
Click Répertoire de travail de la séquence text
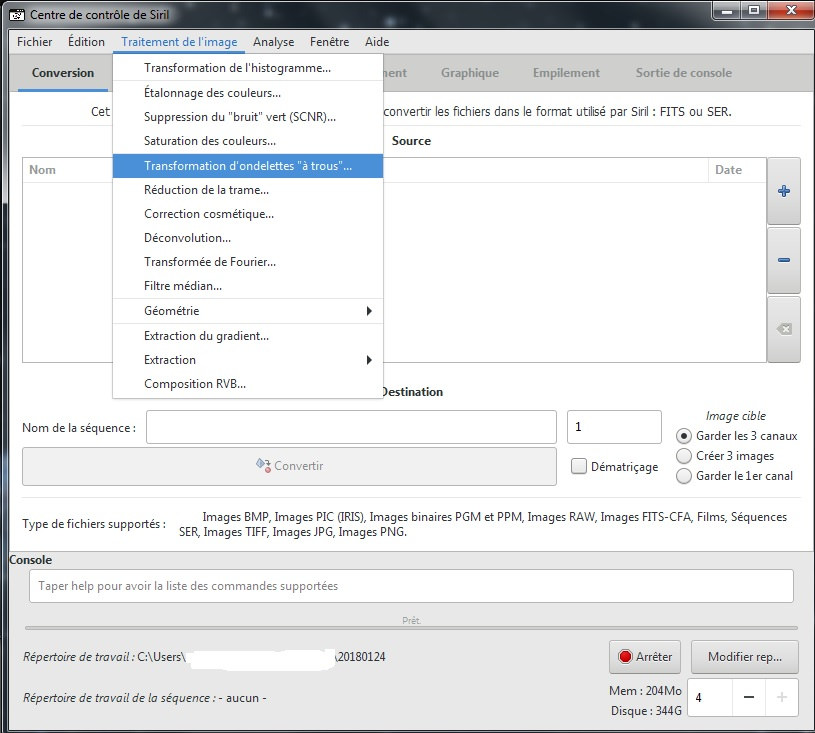[144, 698]
